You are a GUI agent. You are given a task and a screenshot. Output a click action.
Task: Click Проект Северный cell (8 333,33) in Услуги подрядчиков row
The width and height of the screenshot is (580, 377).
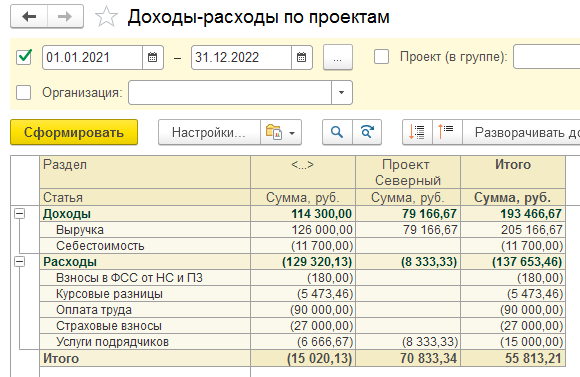point(408,342)
